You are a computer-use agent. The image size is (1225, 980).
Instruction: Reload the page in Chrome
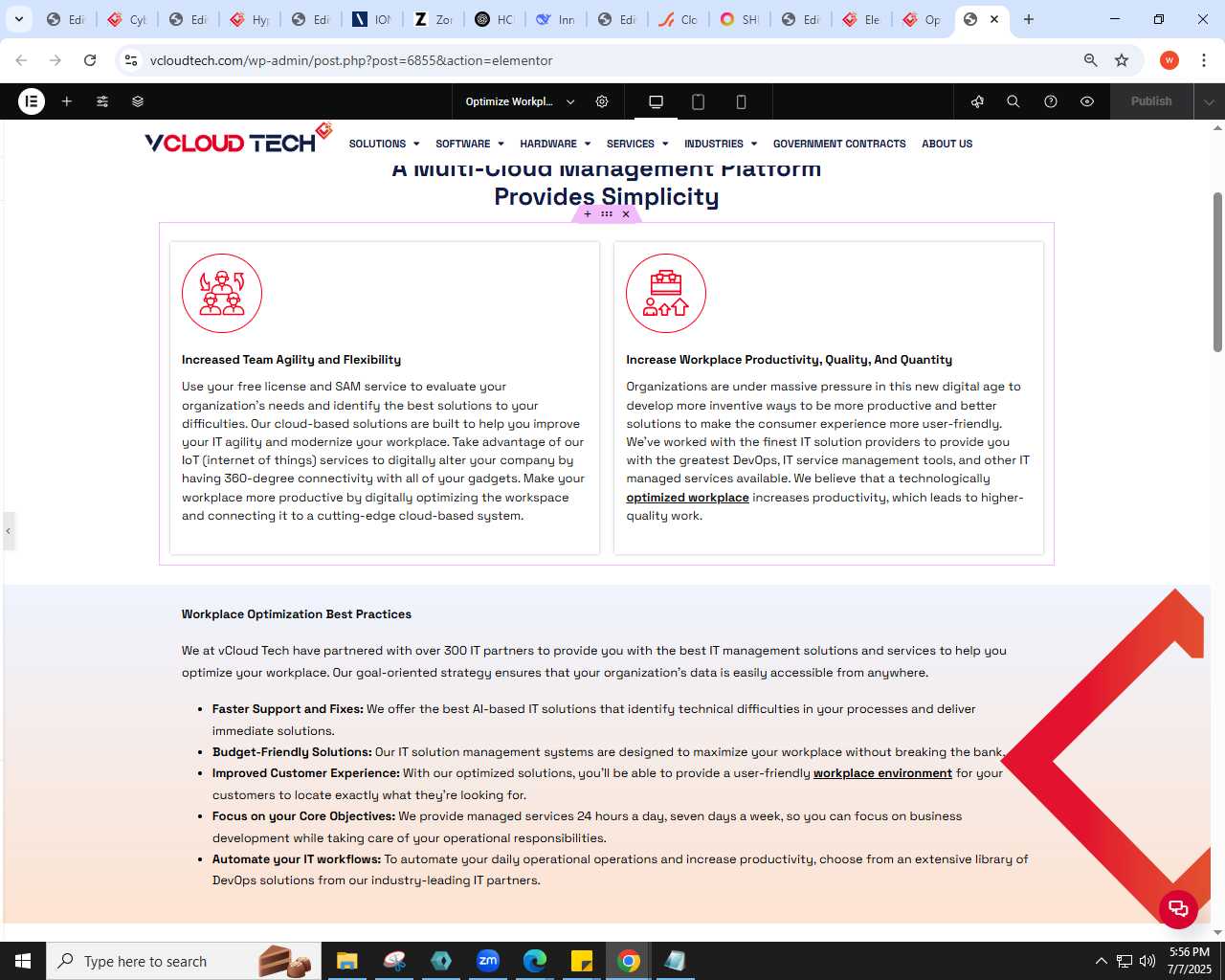90,60
